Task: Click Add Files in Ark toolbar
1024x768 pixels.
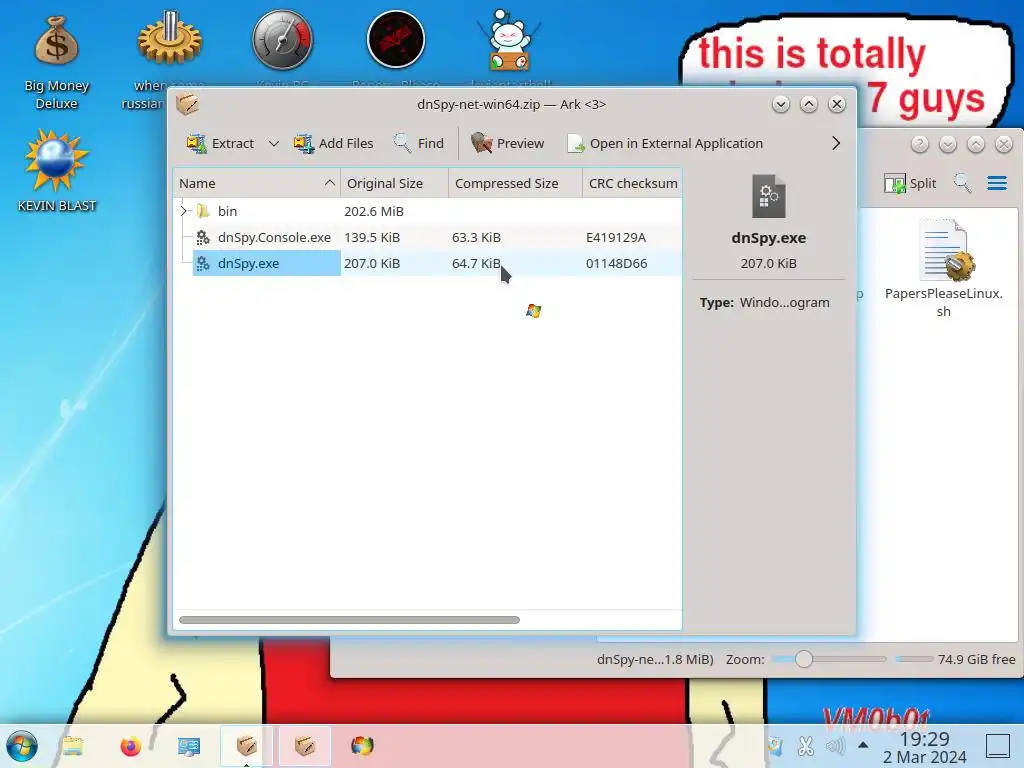Action: point(333,143)
